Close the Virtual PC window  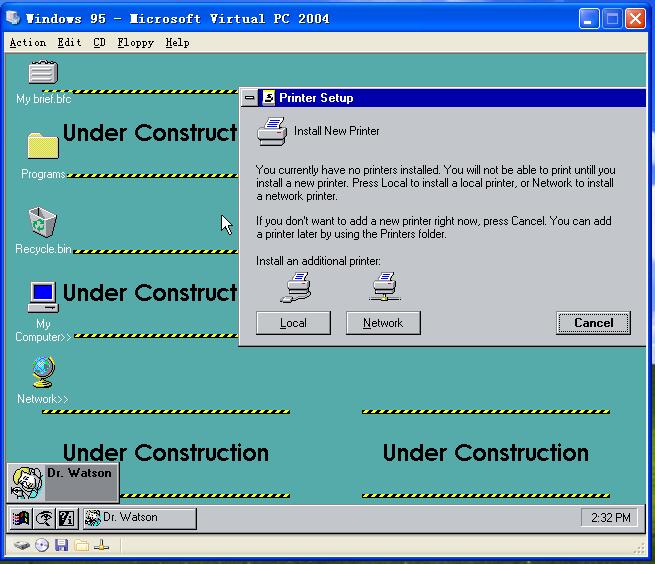pos(635,19)
